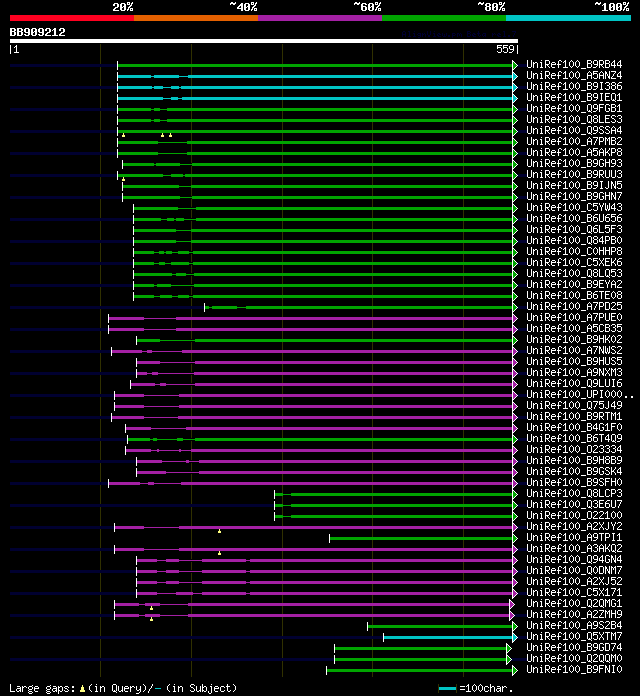Click the query end position 559 label
Image resolution: width=640 pixels, height=696 pixels.
point(505,49)
